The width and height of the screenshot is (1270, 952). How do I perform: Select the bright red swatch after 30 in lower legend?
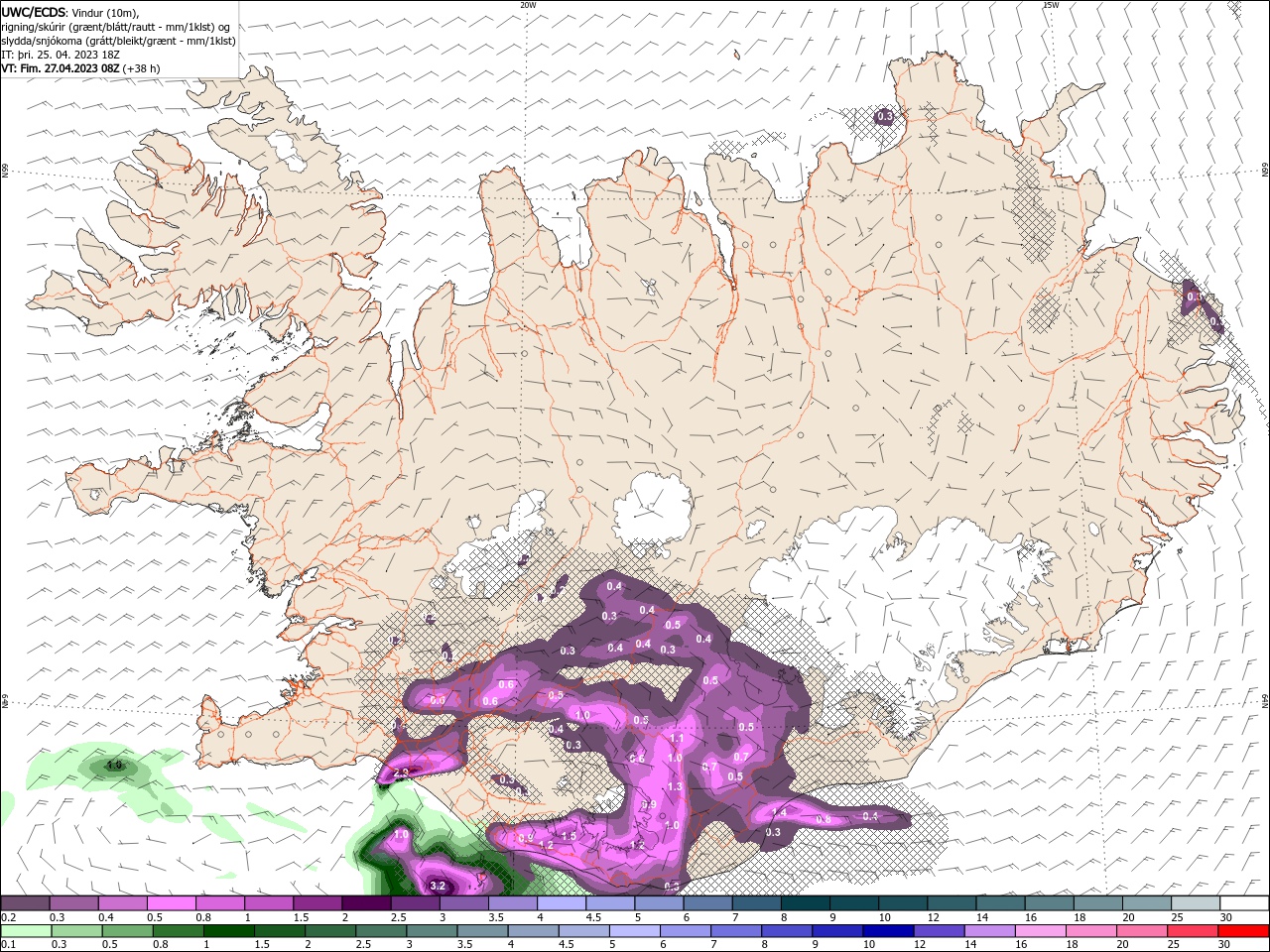(x=1241, y=931)
